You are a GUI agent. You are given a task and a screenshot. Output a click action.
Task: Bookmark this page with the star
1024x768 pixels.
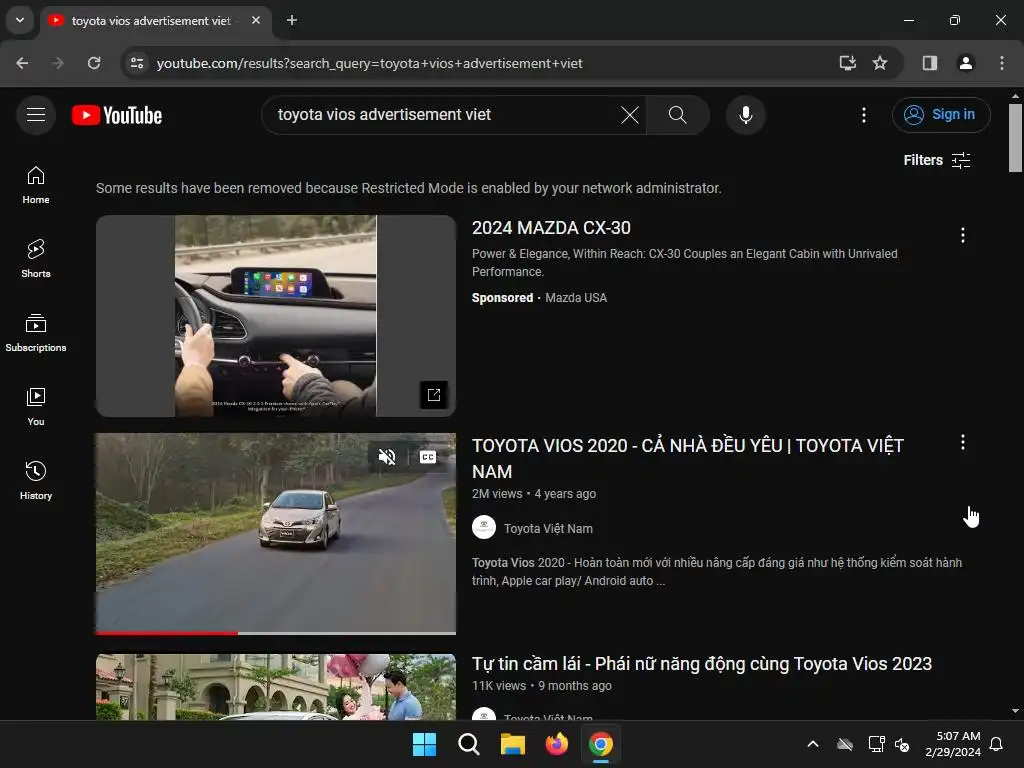[880, 63]
